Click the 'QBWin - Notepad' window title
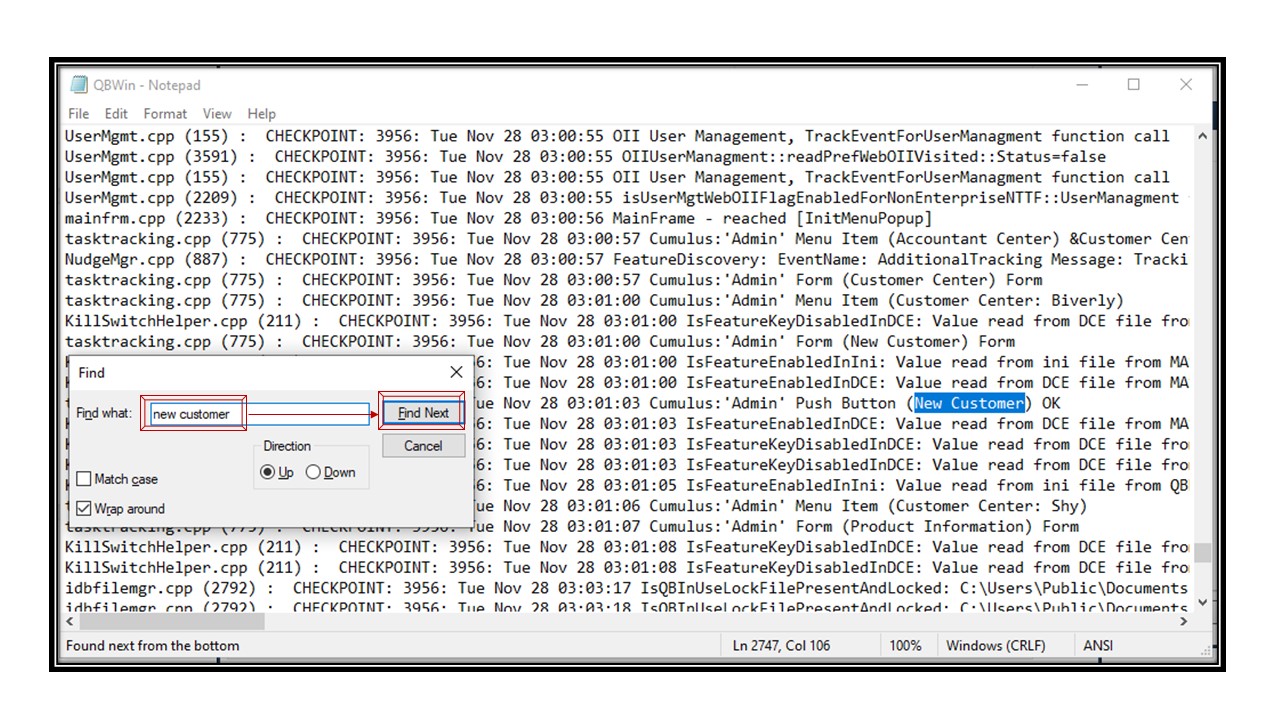This screenshot has height=720, width=1280. 147,85
